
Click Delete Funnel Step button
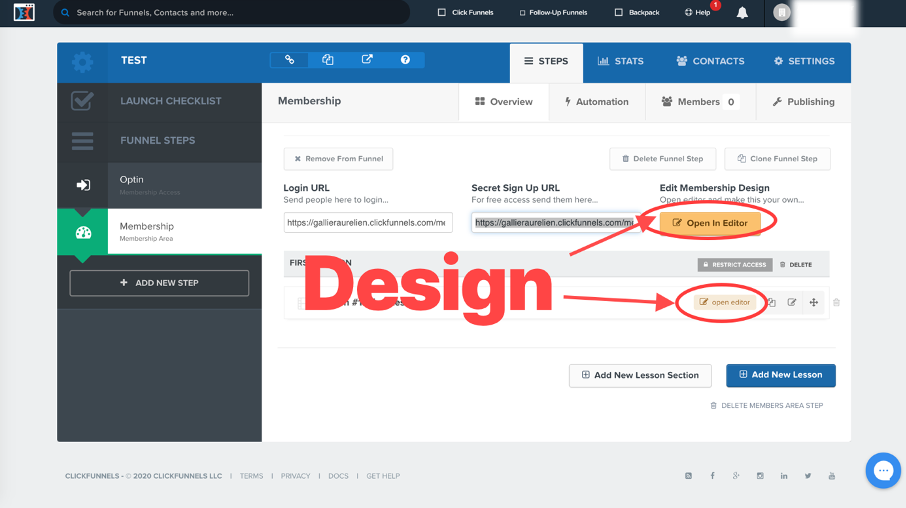coord(663,159)
